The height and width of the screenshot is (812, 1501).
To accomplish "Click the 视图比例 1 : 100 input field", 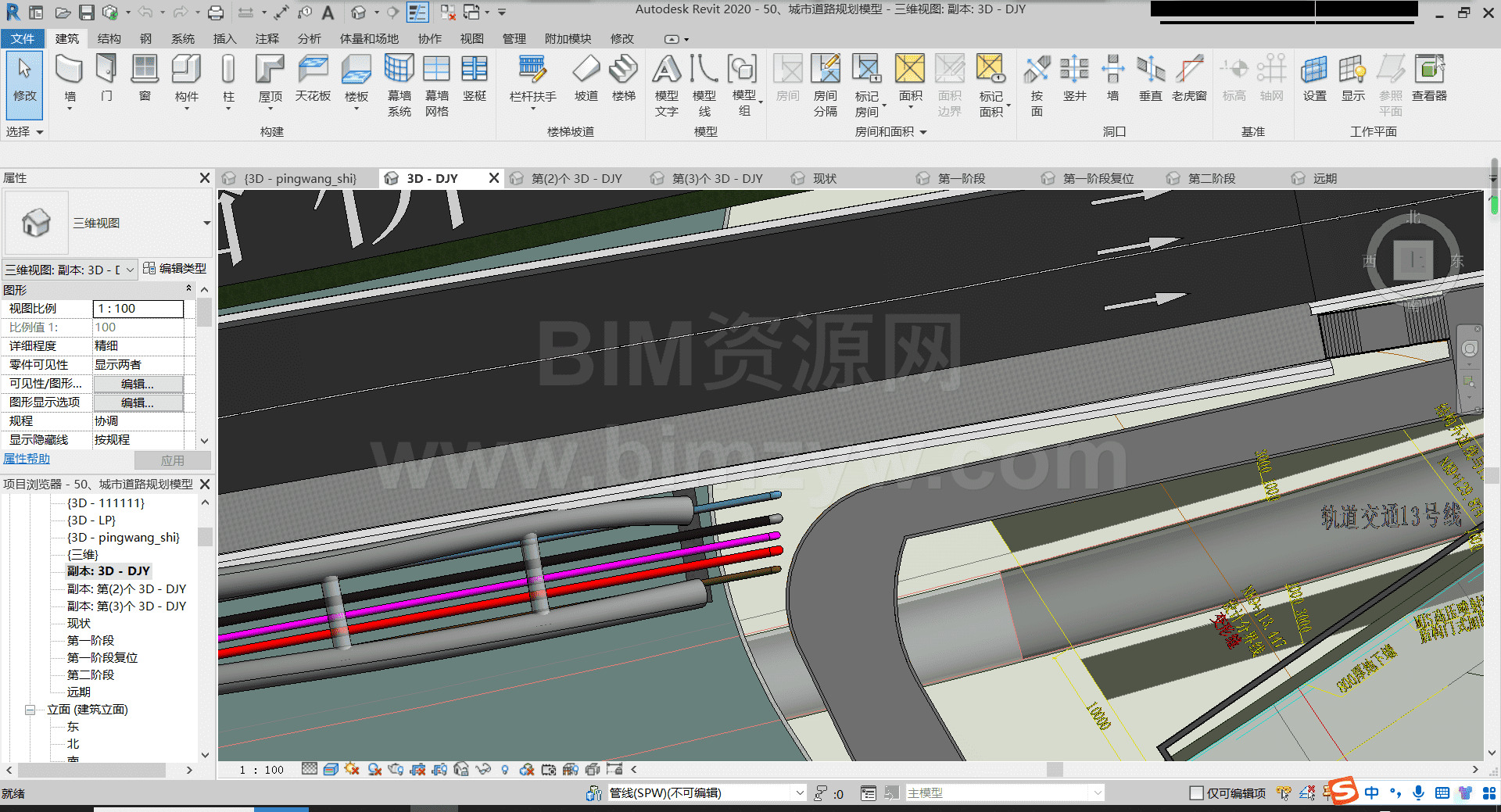I will pyautogui.click(x=138, y=309).
